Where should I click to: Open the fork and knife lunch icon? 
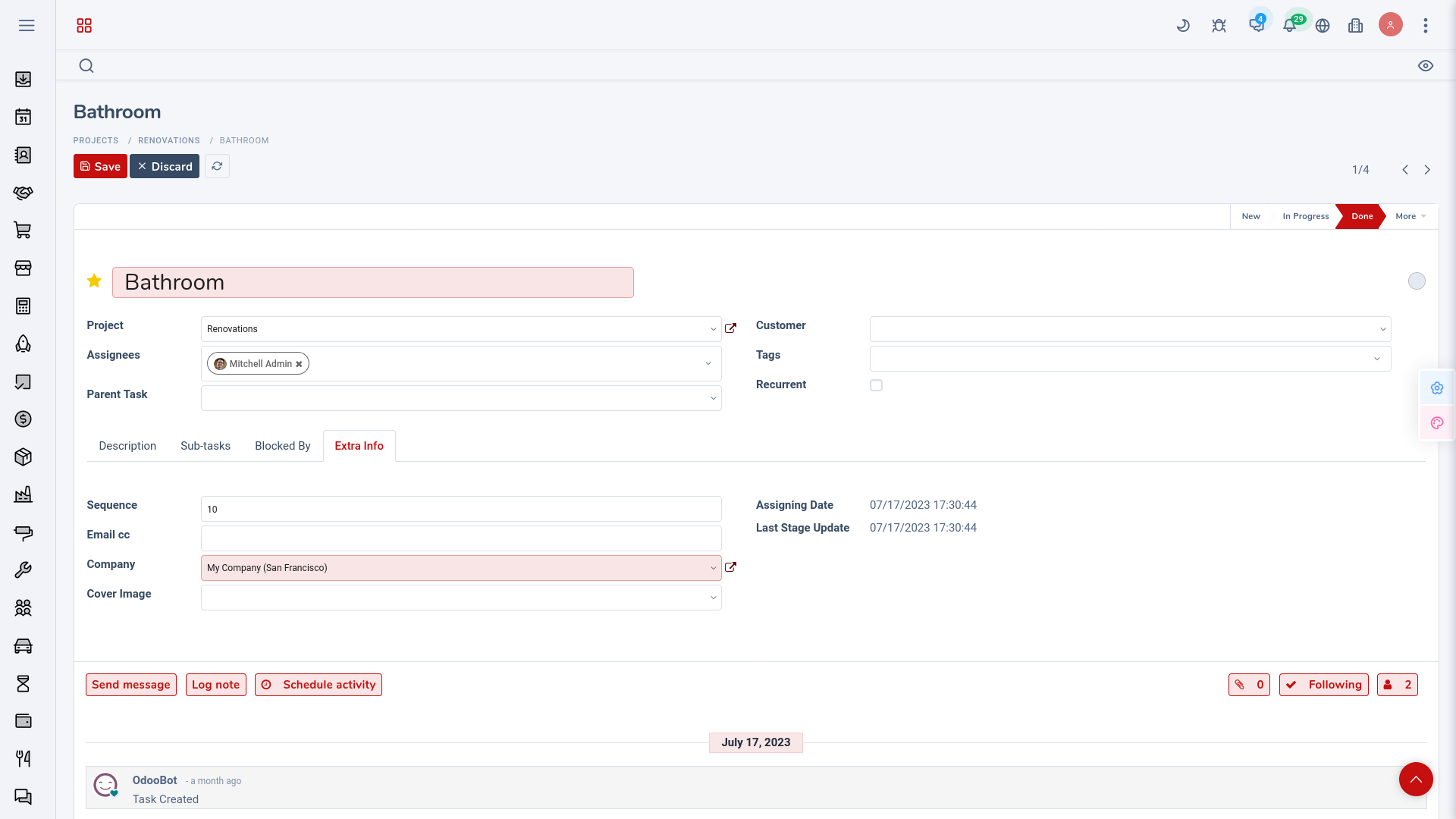point(24,759)
